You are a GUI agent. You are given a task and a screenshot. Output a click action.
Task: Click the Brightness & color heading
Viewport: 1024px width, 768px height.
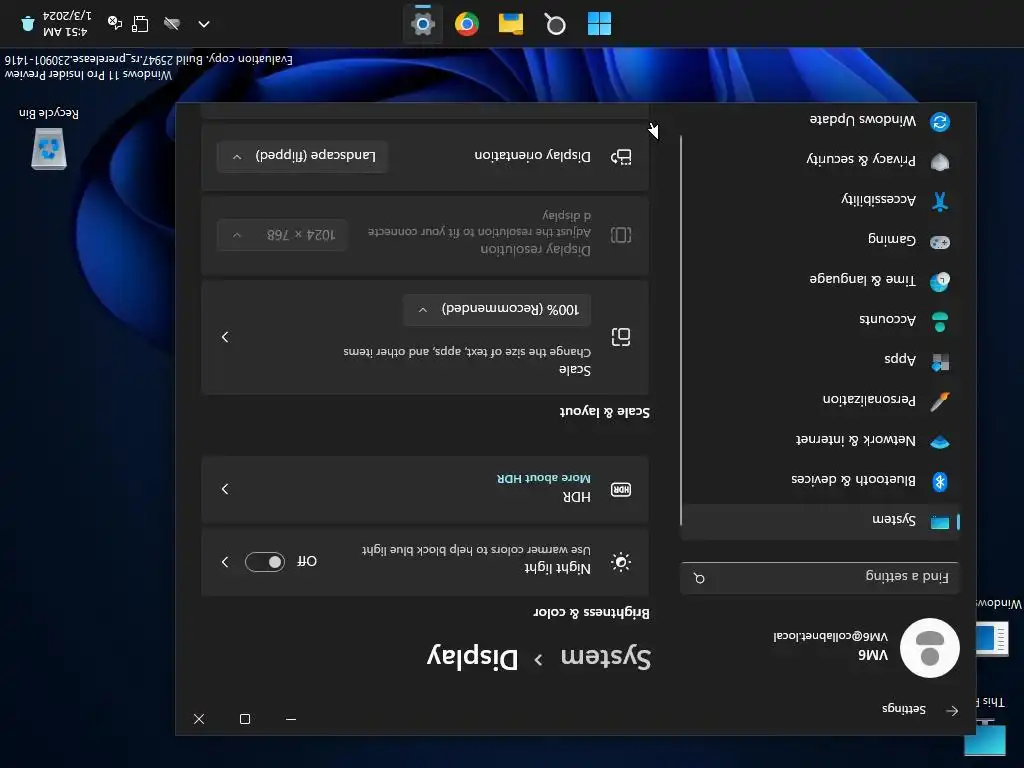point(591,613)
